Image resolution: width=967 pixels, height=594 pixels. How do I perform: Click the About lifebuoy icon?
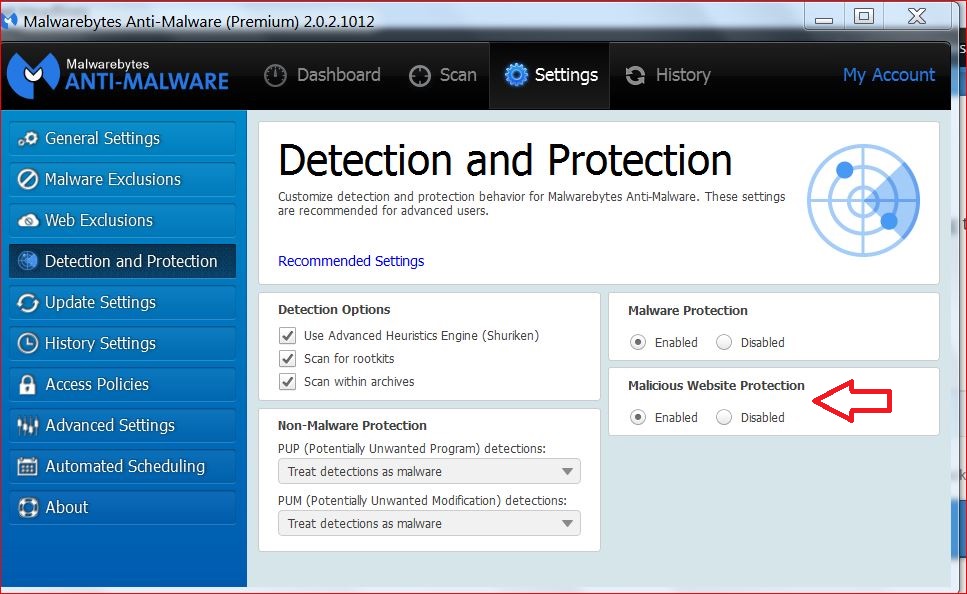(x=28, y=508)
